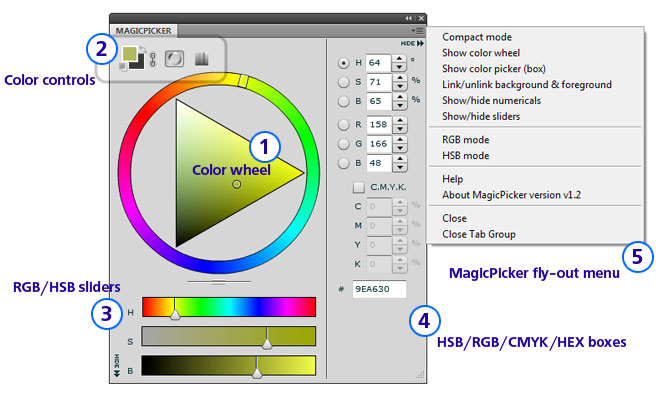Click the B brightness slider handle

257,372
